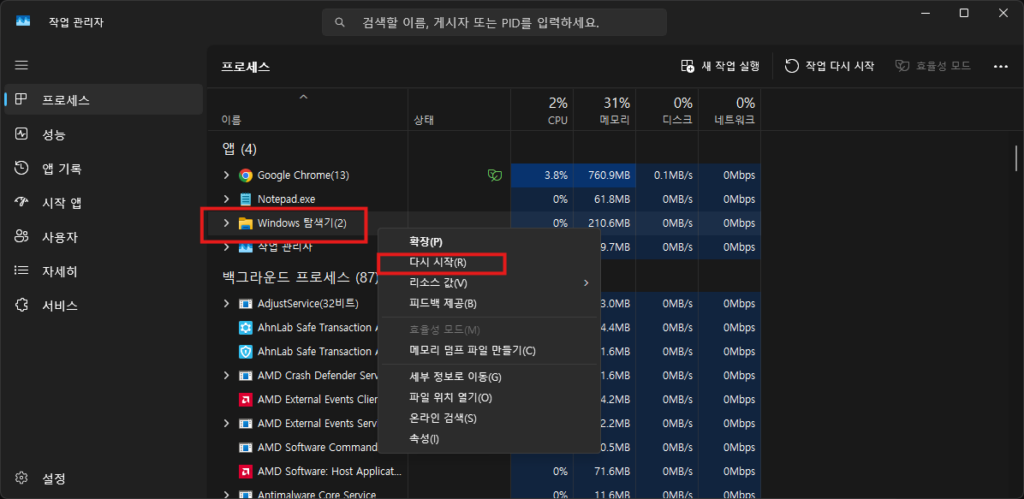Click the 새 작업 실행 button
Viewport: 1024px width, 499px height.
720,66
